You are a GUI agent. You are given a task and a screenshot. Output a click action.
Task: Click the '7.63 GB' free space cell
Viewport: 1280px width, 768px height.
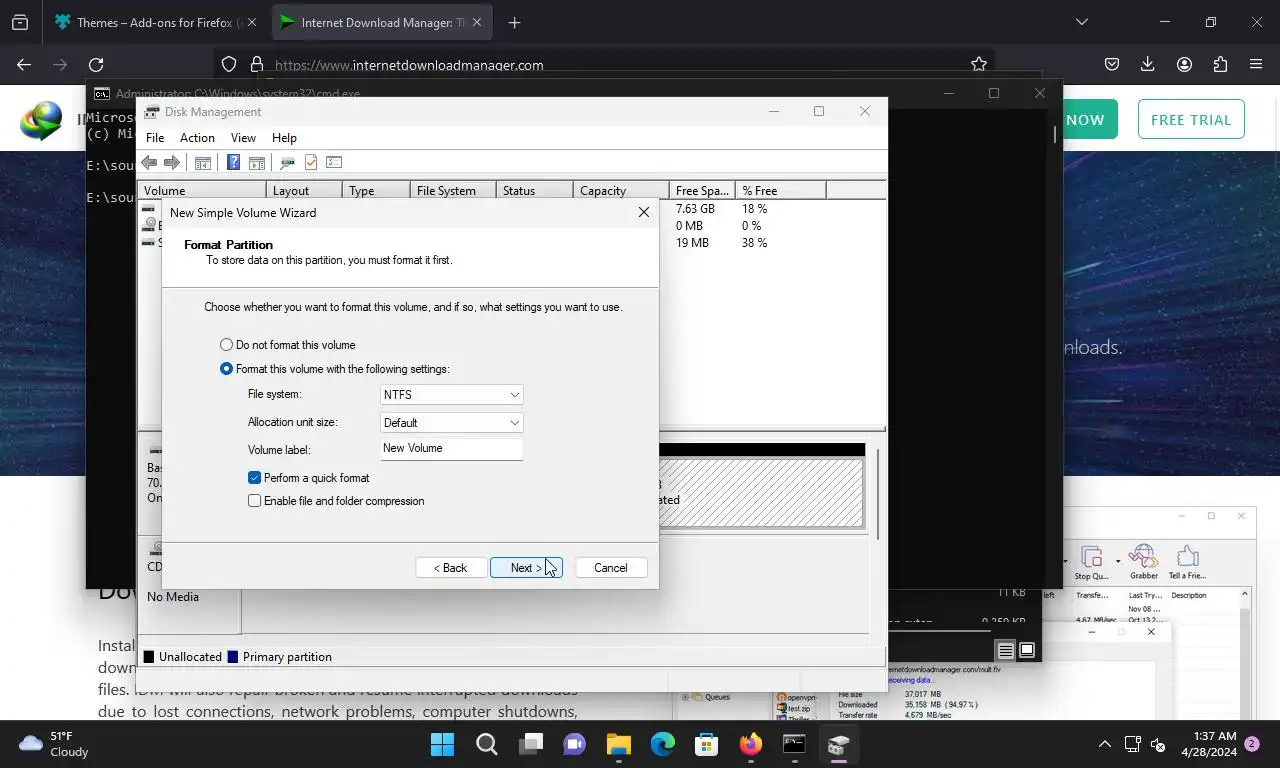coord(695,209)
